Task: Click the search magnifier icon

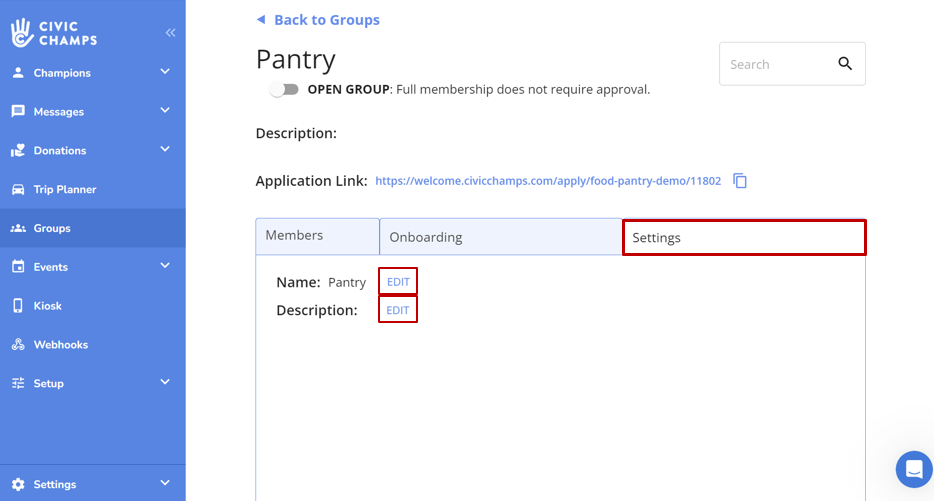Action: click(845, 64)
